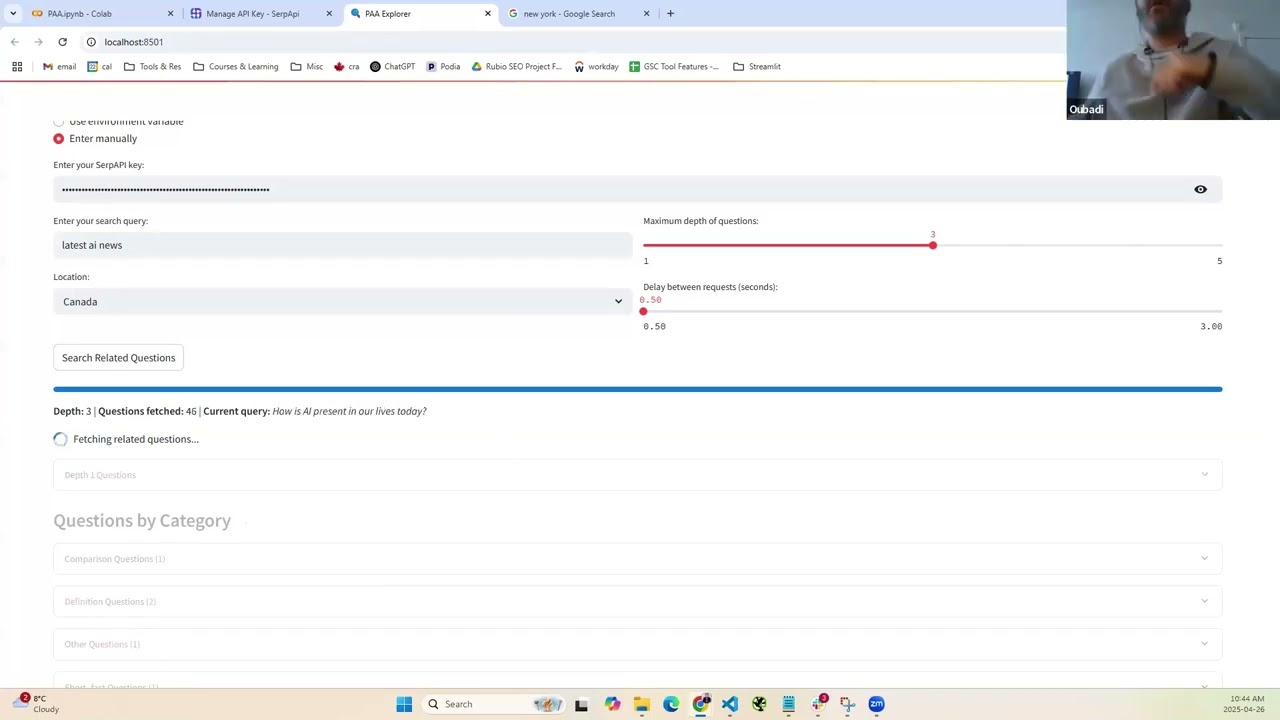Click the Oubadi webcam thumbnail
This screenshot has width=1280, height=720.
tap(1173, 60)
